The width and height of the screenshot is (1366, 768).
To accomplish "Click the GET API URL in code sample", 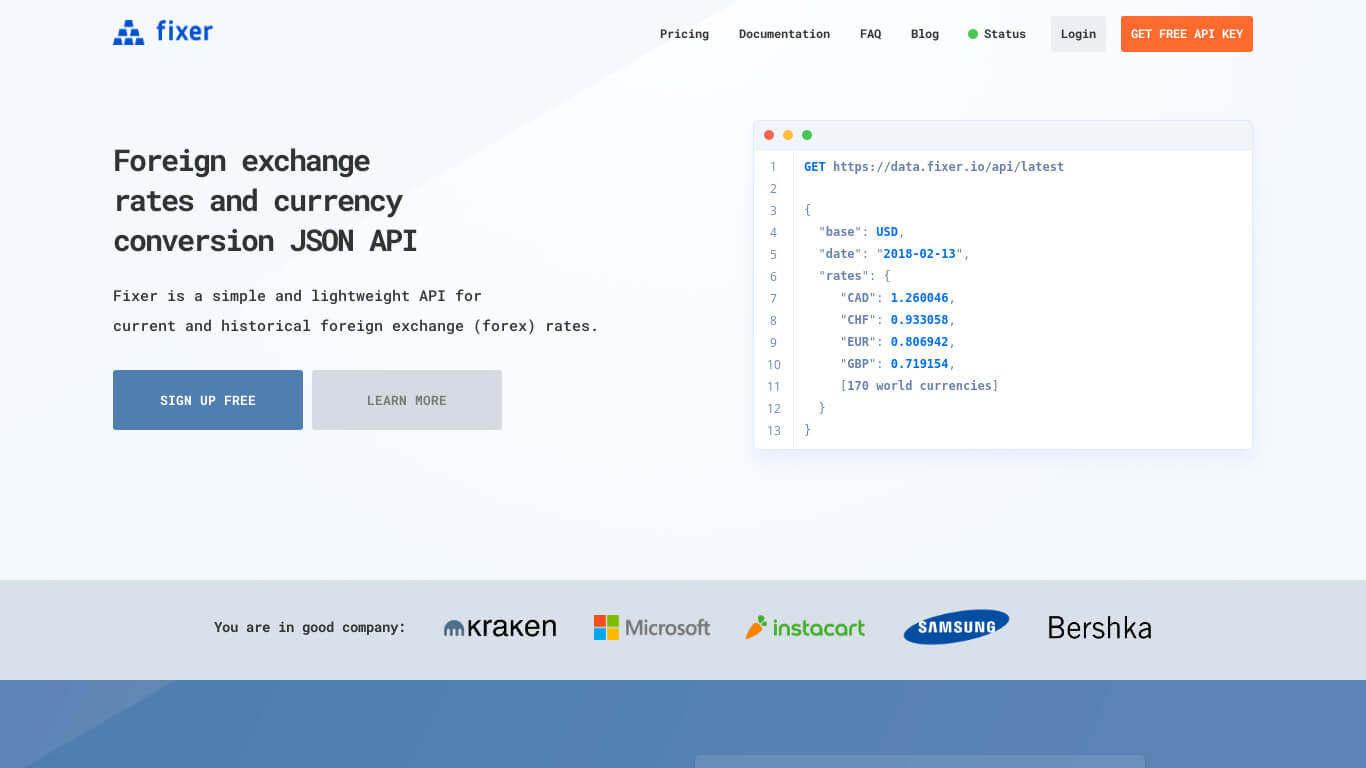I will pos(947,167).
